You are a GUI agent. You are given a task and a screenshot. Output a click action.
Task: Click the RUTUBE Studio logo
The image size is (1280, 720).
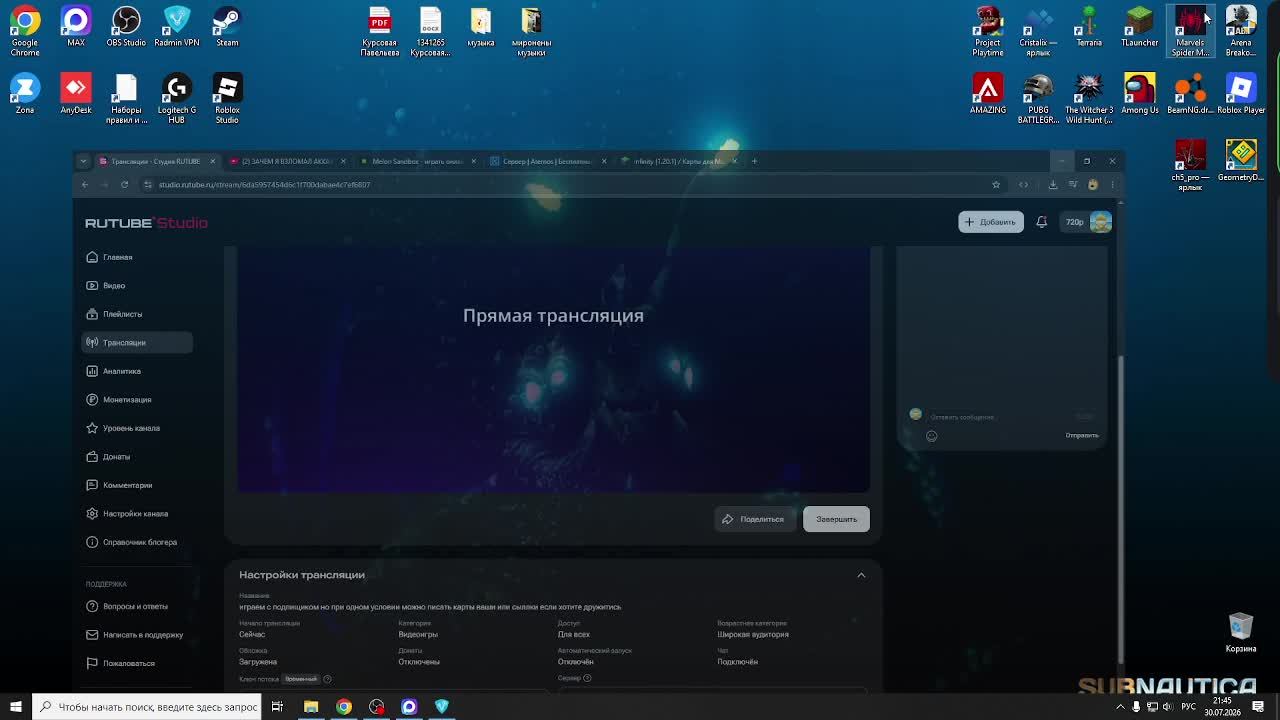pyautogui.click(x=146, y=223)
